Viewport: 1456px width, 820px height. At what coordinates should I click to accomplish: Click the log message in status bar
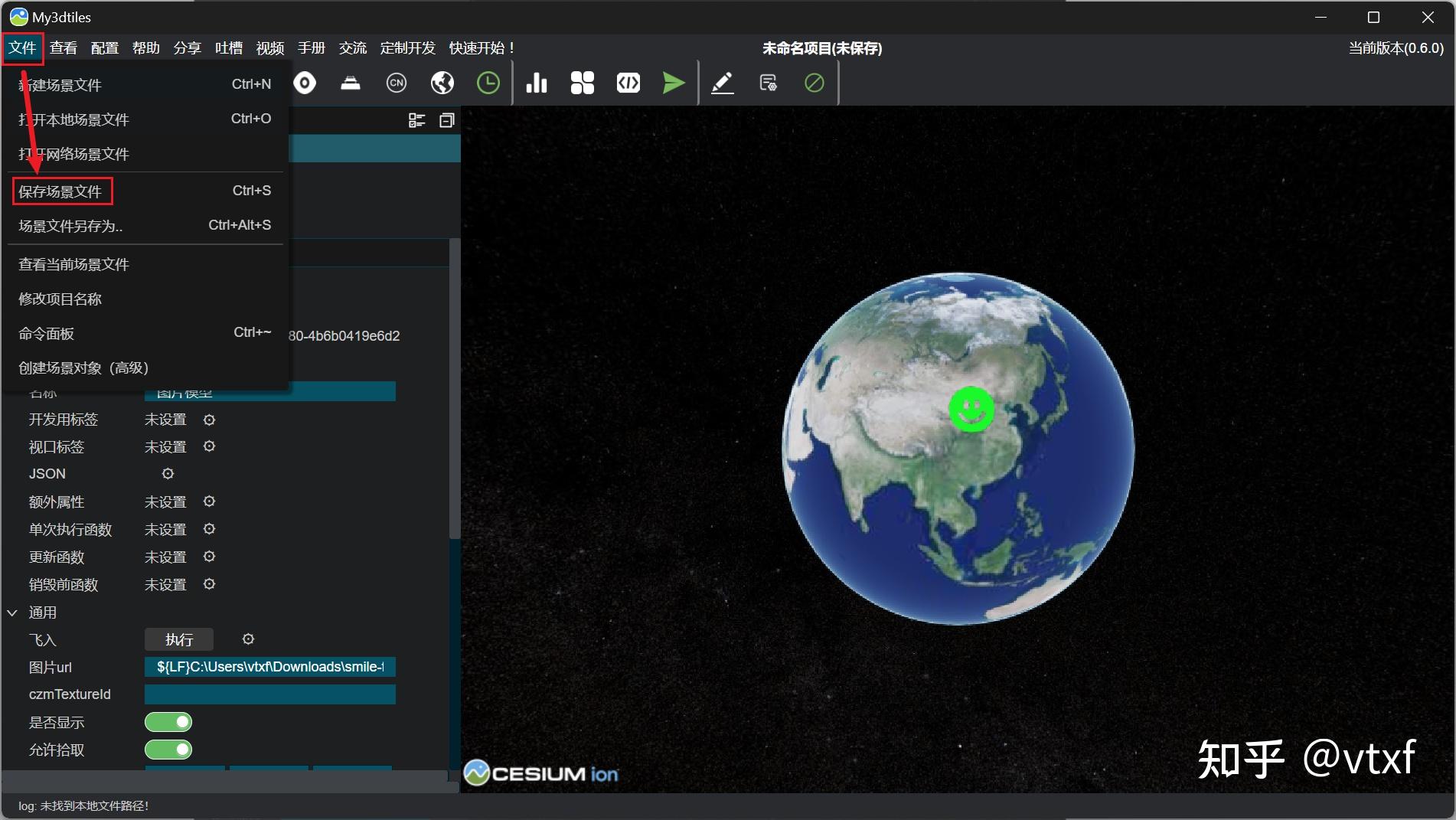click(x=83, y=806)
